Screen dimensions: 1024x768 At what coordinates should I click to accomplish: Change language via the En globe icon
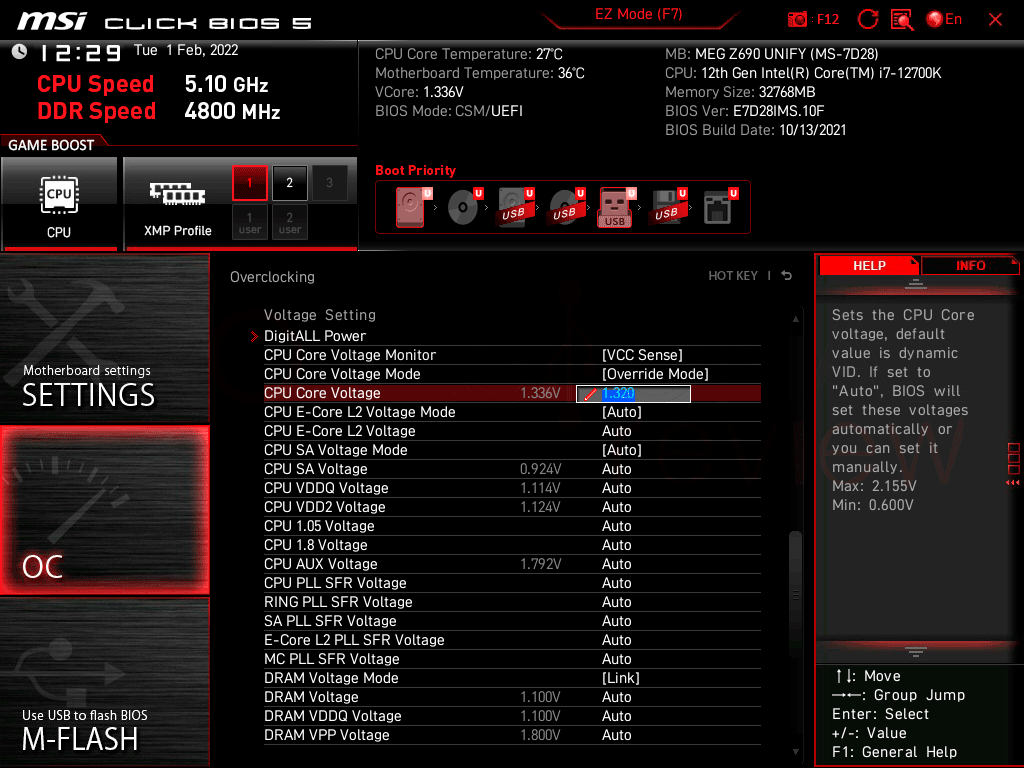pyautogui.click(x=944, y=20)
